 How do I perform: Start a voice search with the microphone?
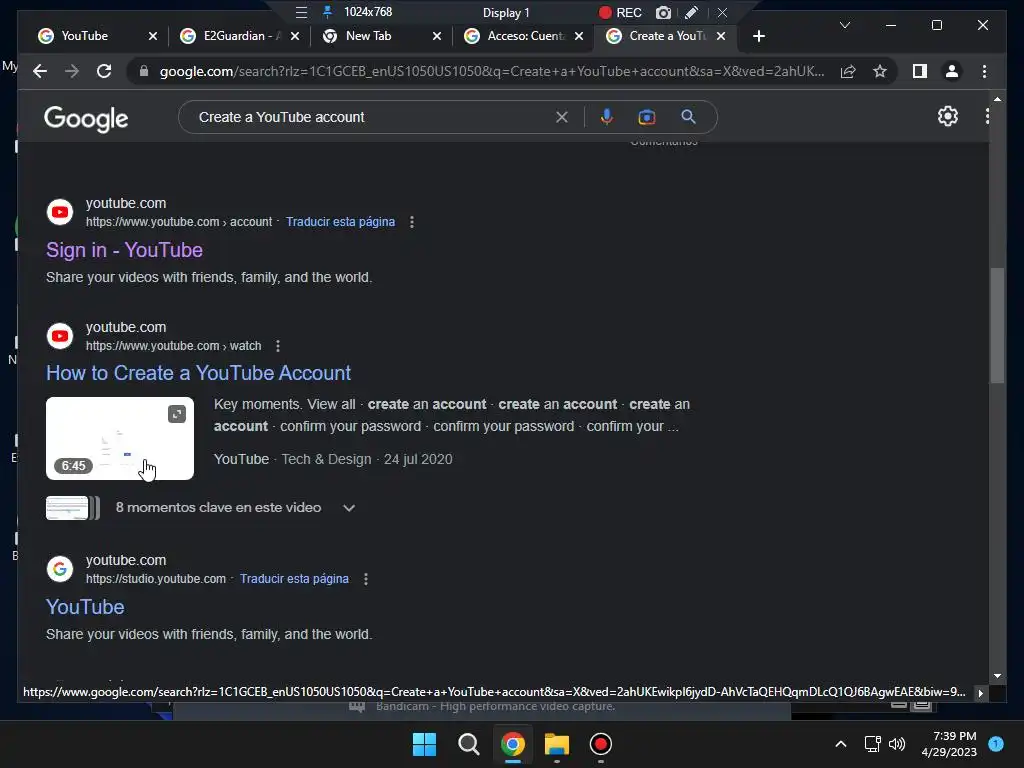[x=607, y=117]
